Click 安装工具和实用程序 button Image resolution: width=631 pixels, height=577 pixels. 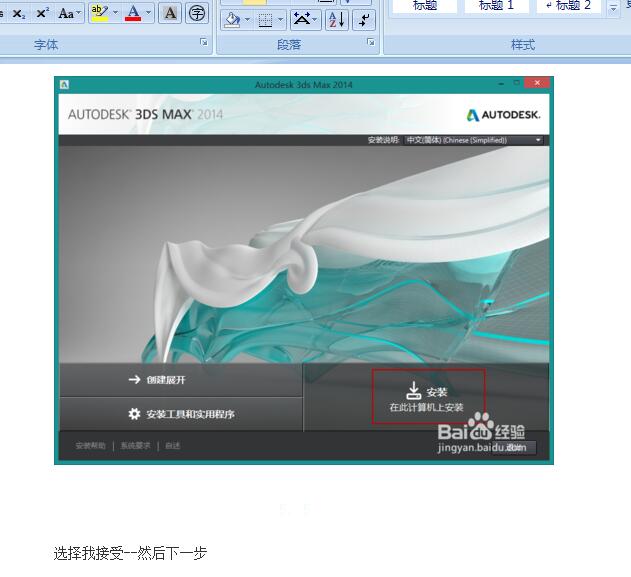(181, 414)
